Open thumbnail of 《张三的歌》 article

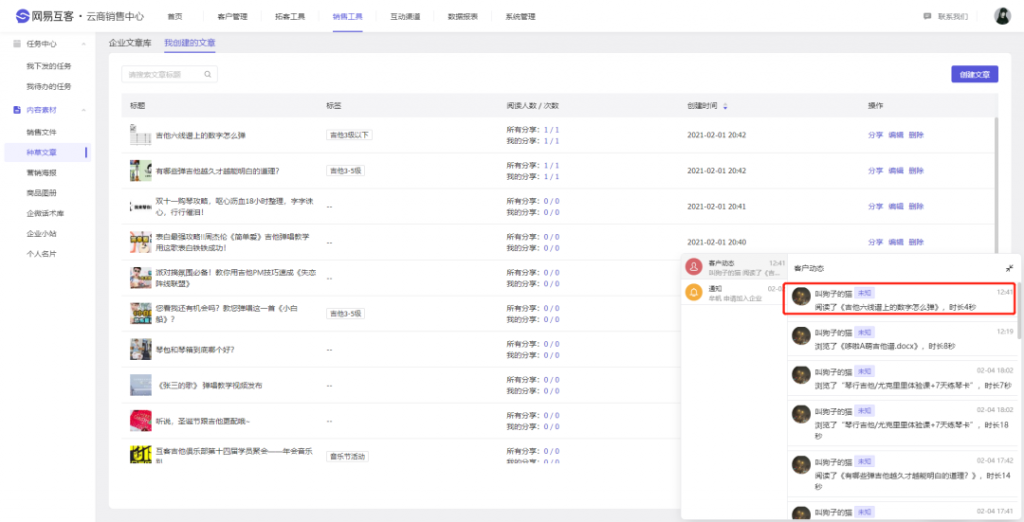(x=140, y=385)
